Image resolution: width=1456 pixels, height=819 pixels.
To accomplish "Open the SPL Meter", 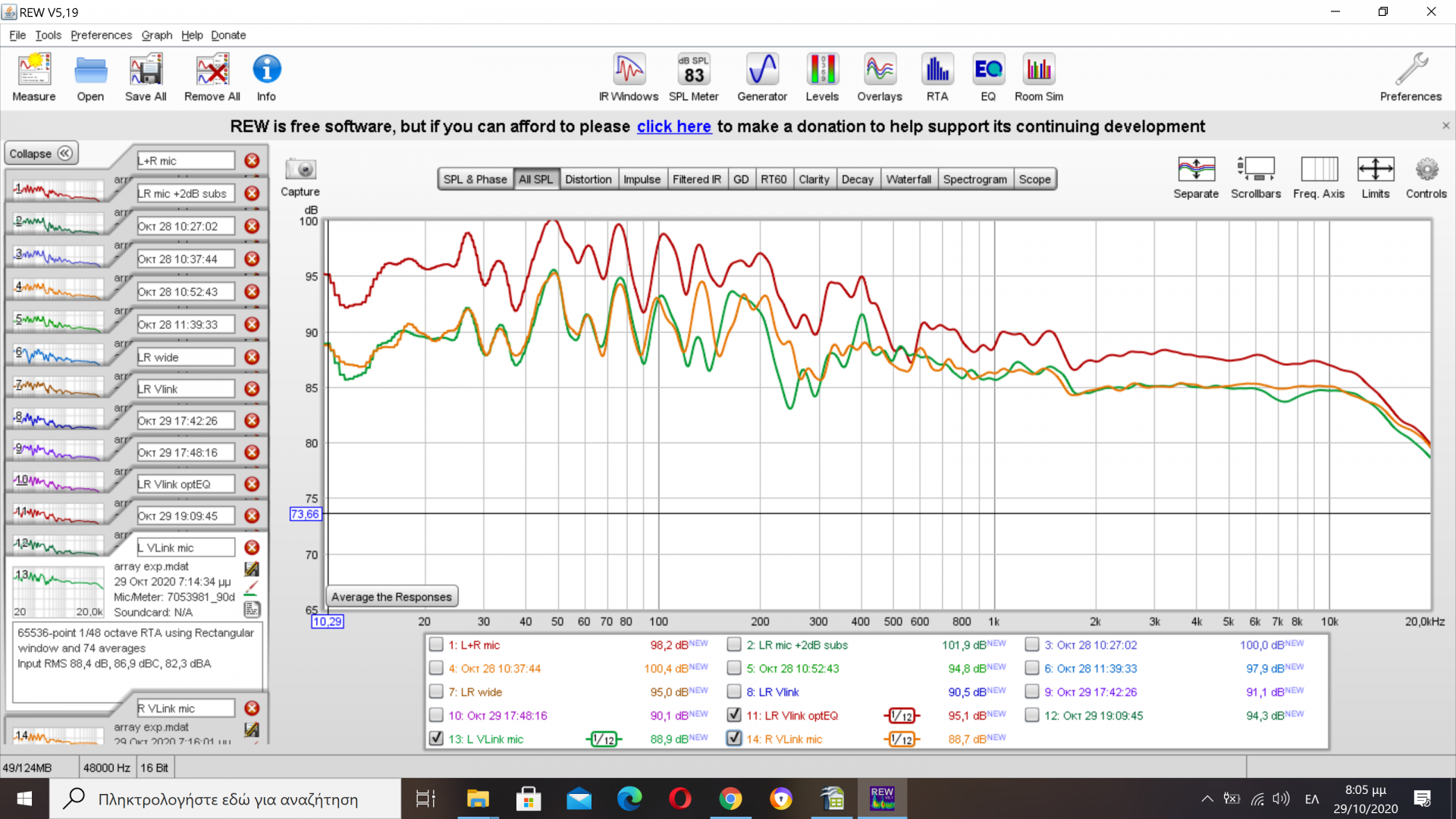I will click(x=694, y=77).
